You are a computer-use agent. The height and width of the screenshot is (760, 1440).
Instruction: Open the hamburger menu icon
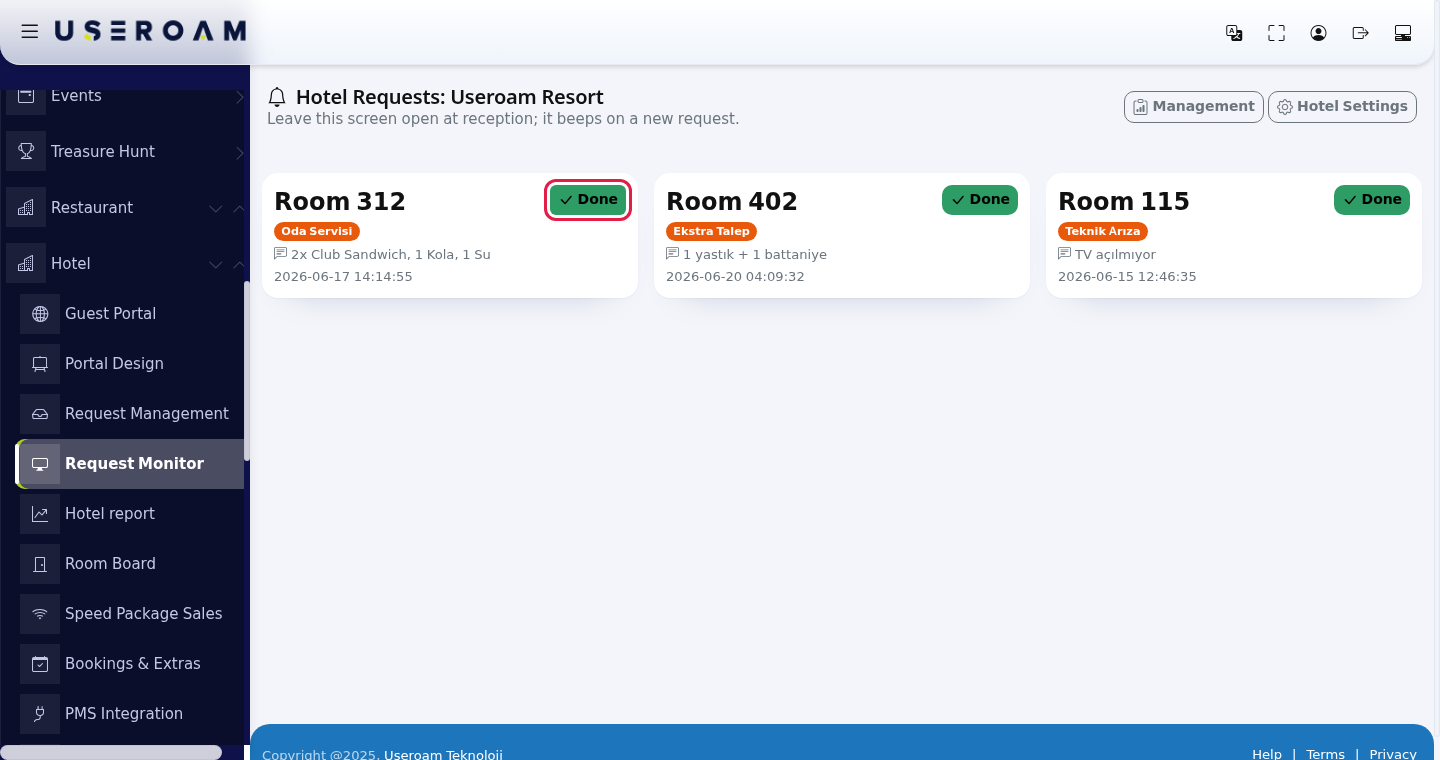point(30,32)
